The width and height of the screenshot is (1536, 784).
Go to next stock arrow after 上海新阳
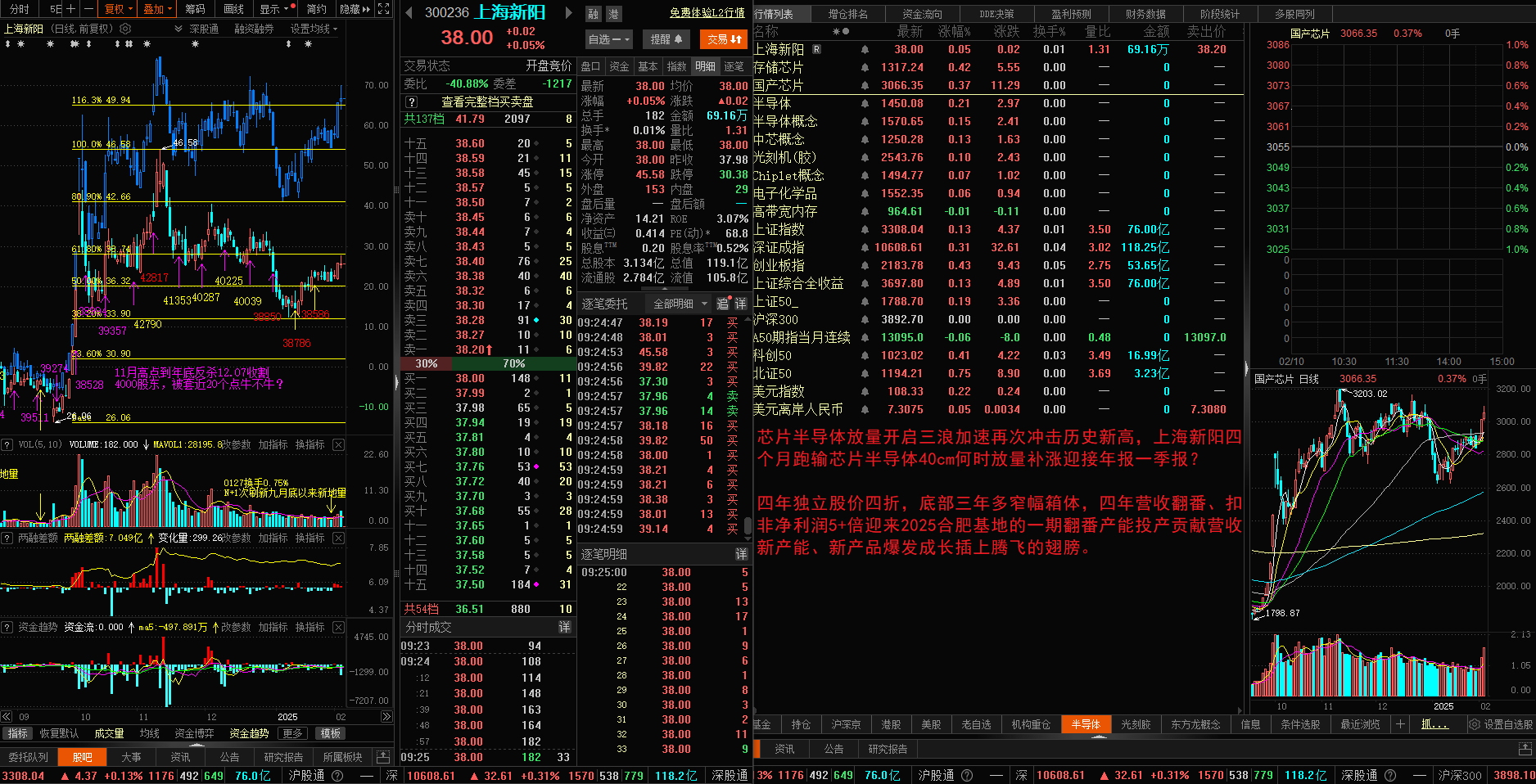pos(569,12)
